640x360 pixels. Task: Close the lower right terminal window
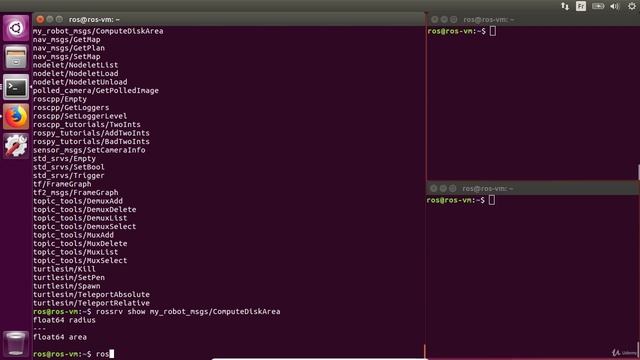tap(433, 188)
